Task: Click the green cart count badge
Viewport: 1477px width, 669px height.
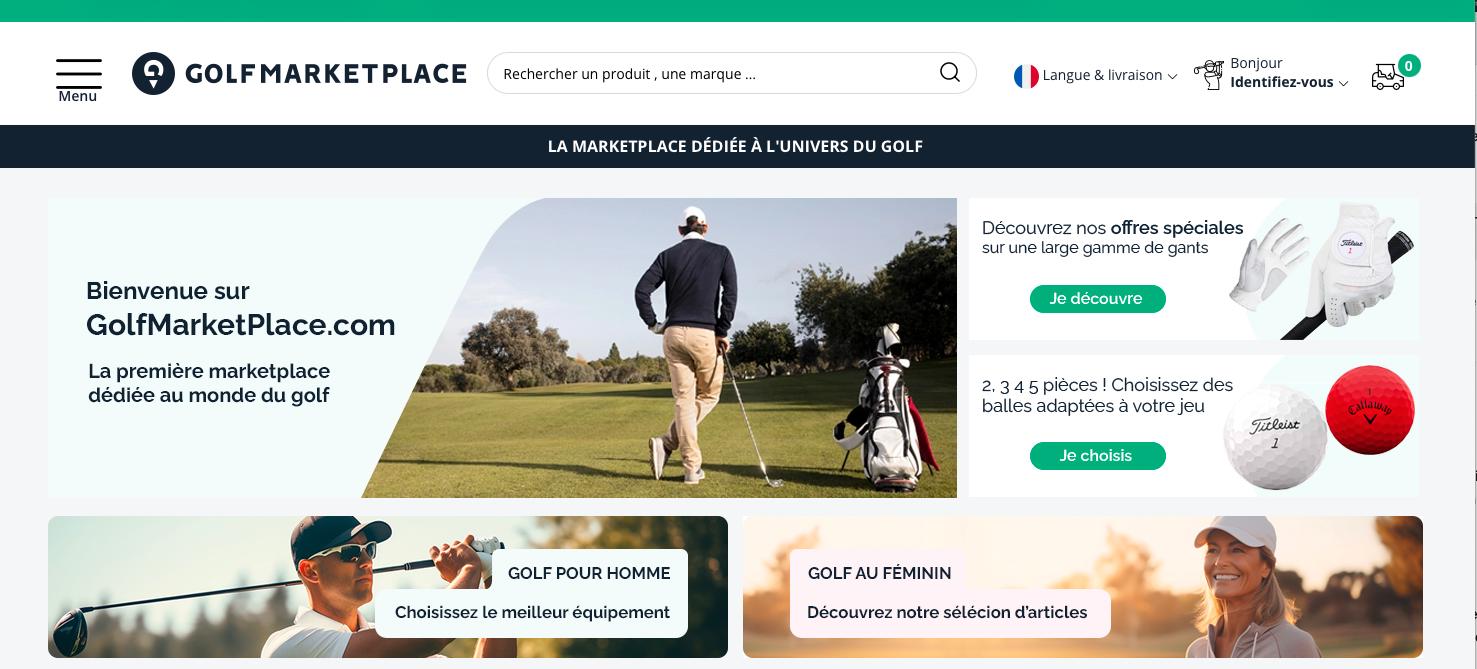Action: click(x=1409, y=66)
